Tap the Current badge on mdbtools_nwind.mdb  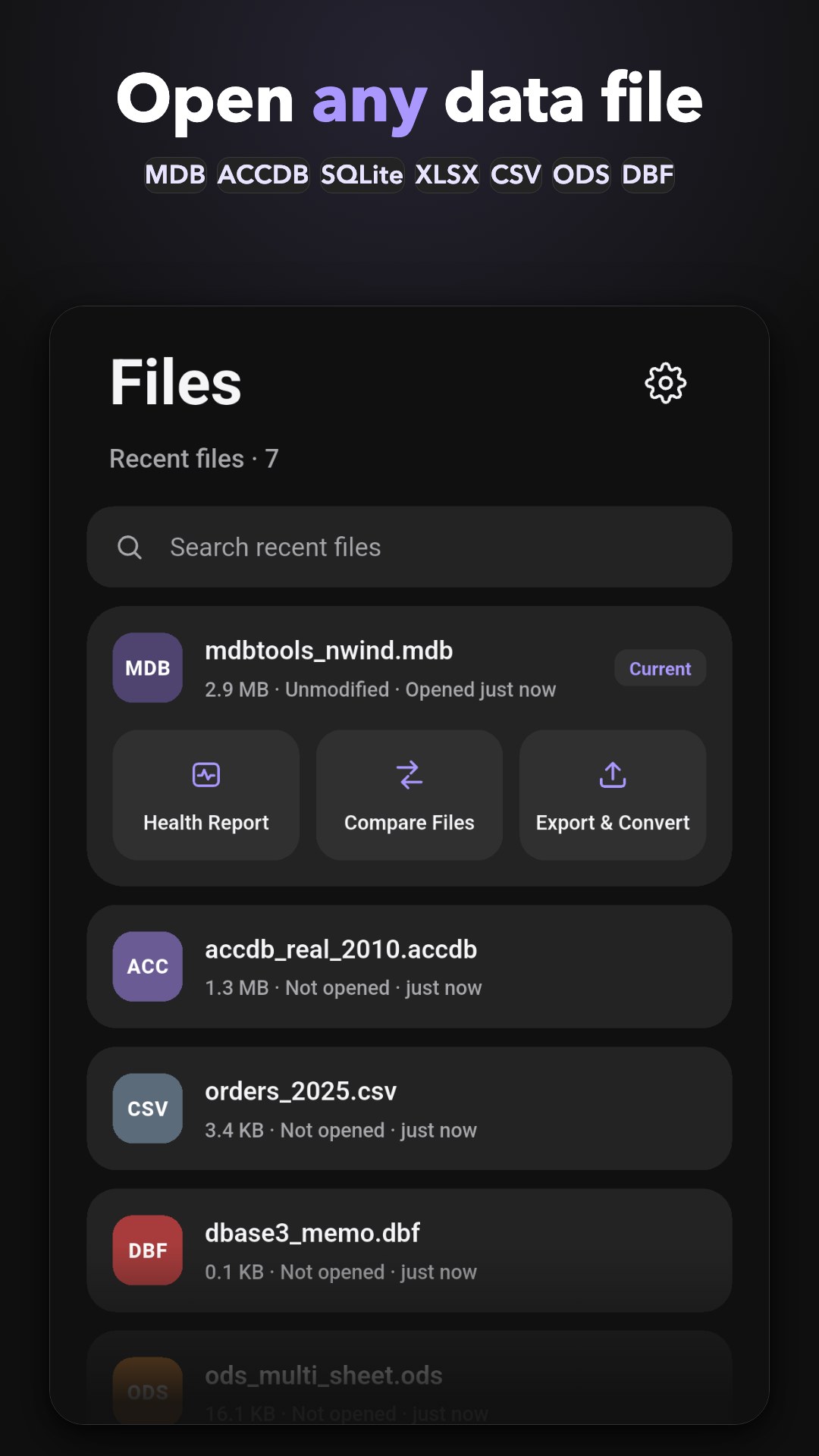[x=661, y=669]
